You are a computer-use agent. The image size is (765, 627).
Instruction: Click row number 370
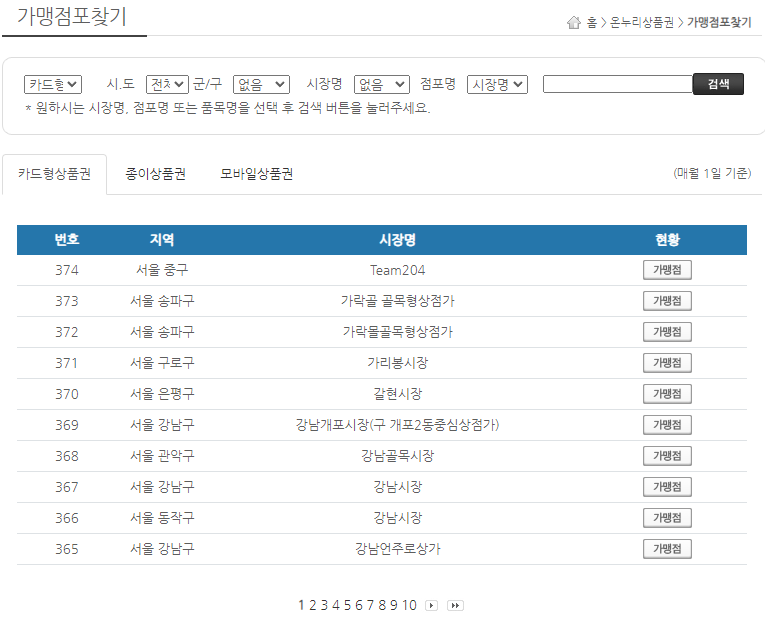click(67, 394)
